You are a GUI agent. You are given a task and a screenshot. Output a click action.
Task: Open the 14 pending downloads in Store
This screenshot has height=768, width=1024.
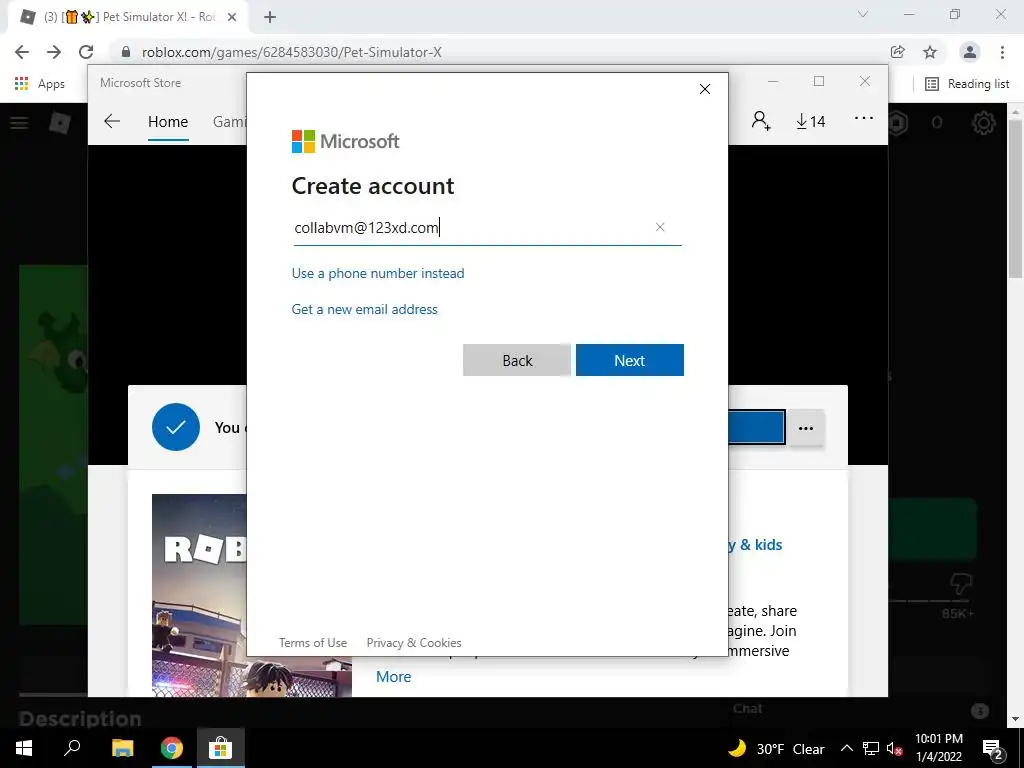[x=810, y=121]
